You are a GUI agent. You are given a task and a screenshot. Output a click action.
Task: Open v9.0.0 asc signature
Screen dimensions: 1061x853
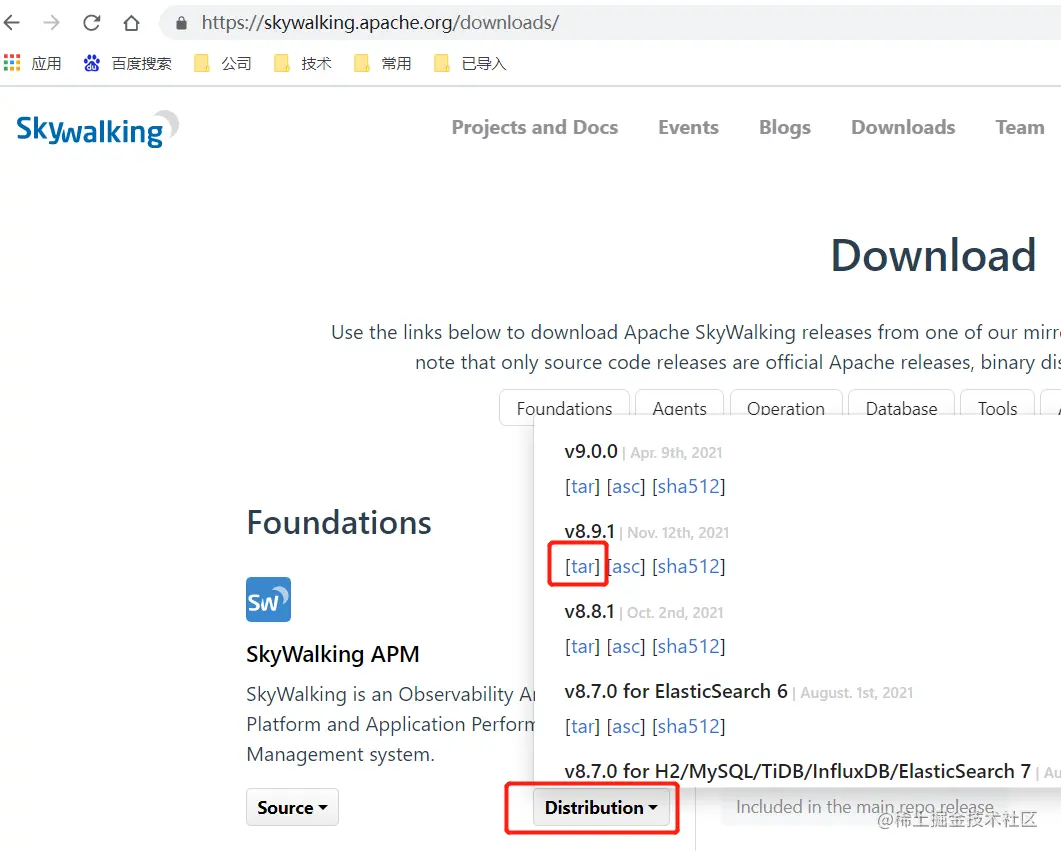coord(626,486)
